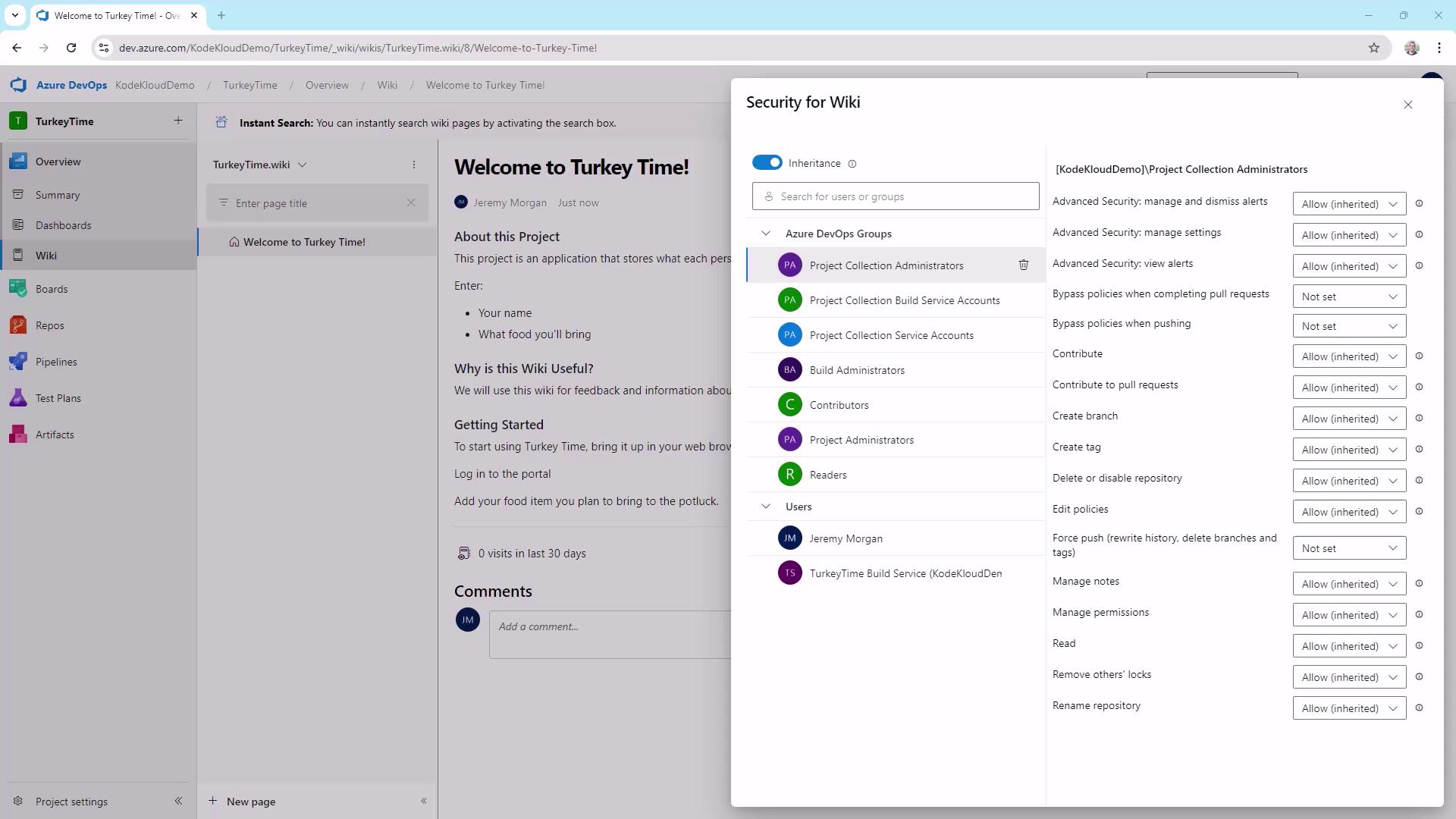Image resolution: width=1456 pixels, height=819 pixels.
Task: Close the Security for Wiki panel
Action: (x=1407, y=105)
